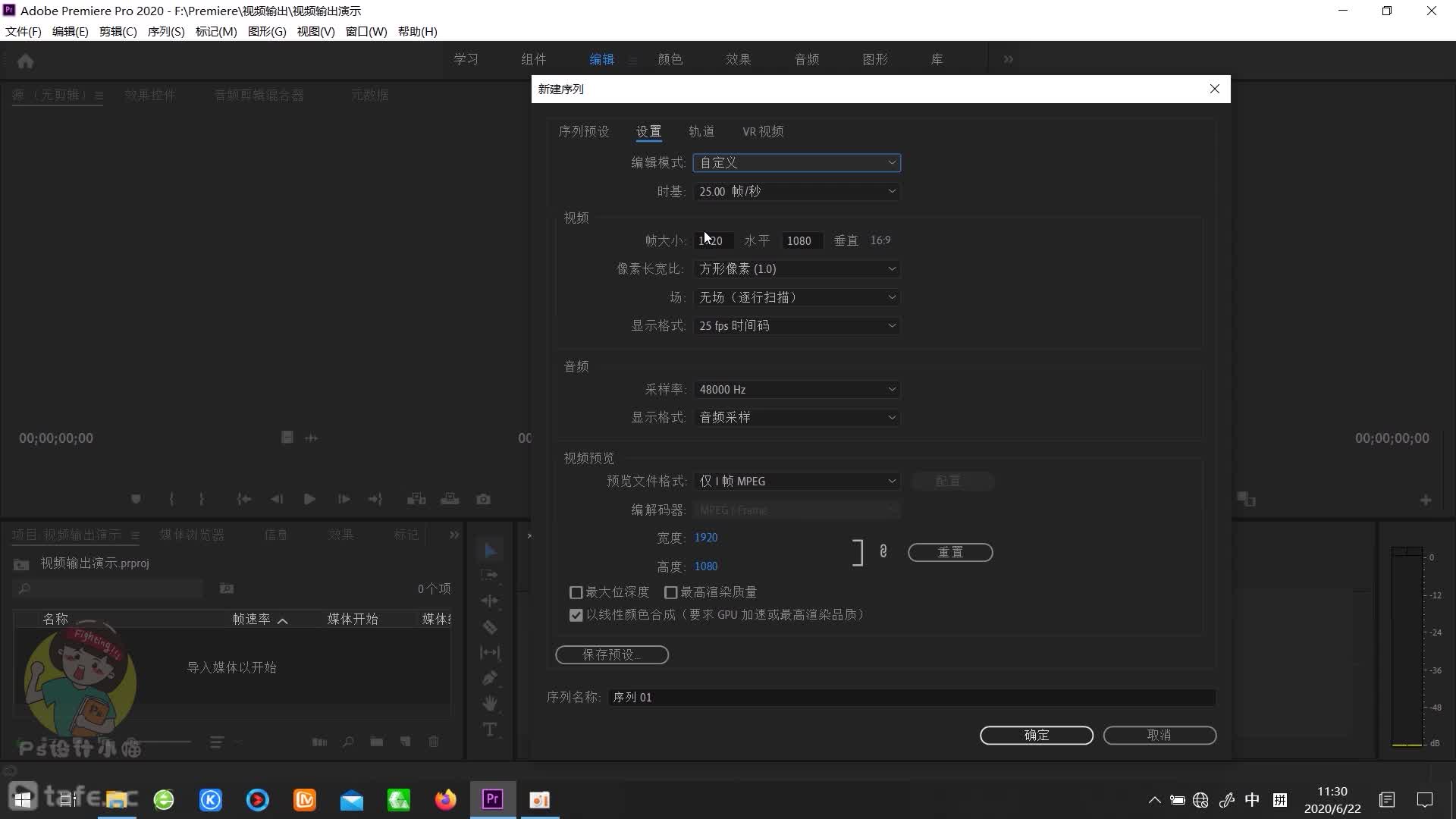Open the 文件(F) menu
Screen dimensions: 1456x819
click(24, 32)
